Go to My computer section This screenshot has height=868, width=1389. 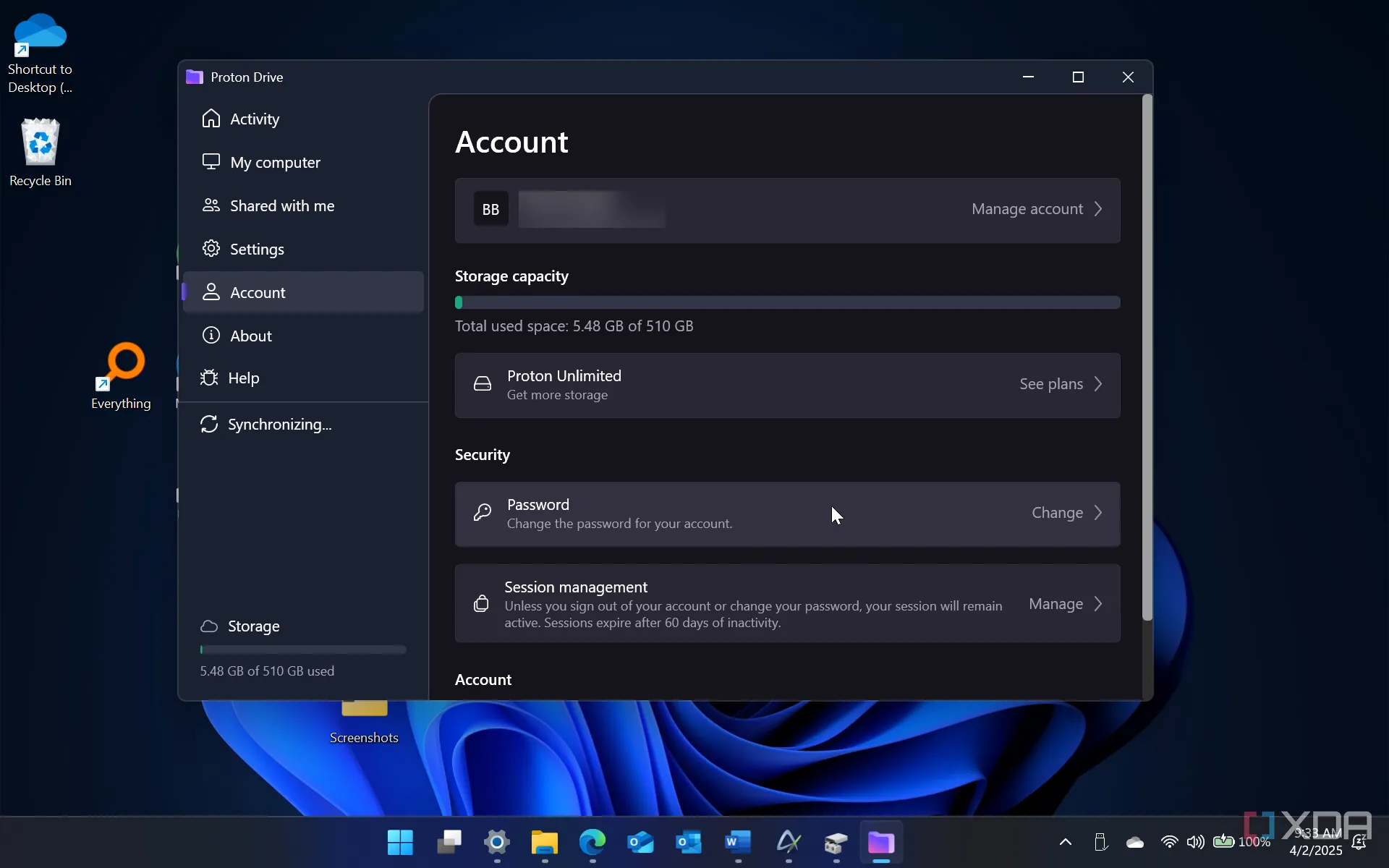click(x=303, y=162)
